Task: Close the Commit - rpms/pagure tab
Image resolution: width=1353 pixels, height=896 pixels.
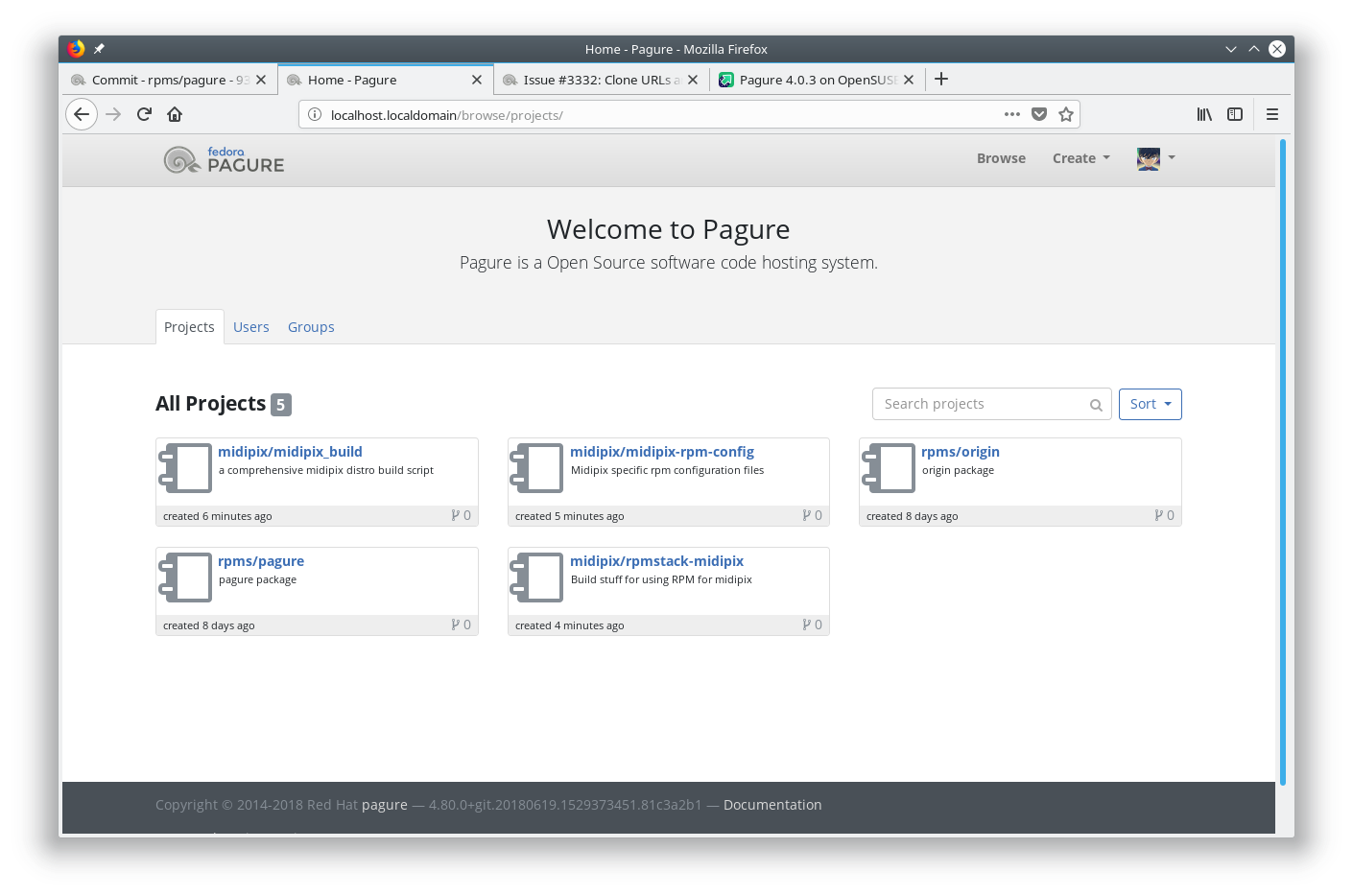Action: (x=261, y=80)
